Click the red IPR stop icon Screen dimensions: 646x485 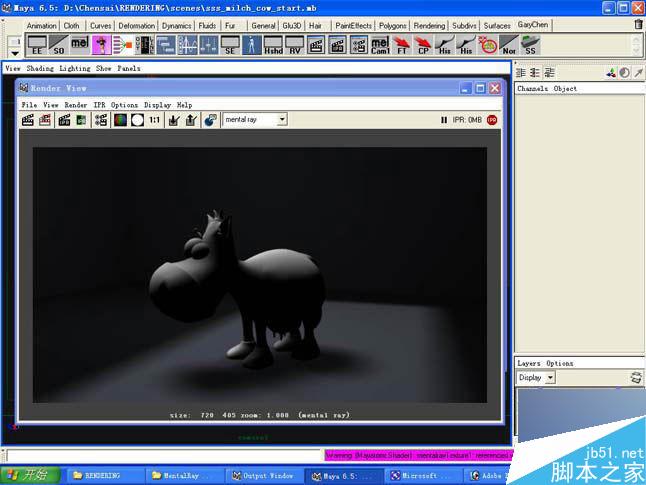coord(492,120)
